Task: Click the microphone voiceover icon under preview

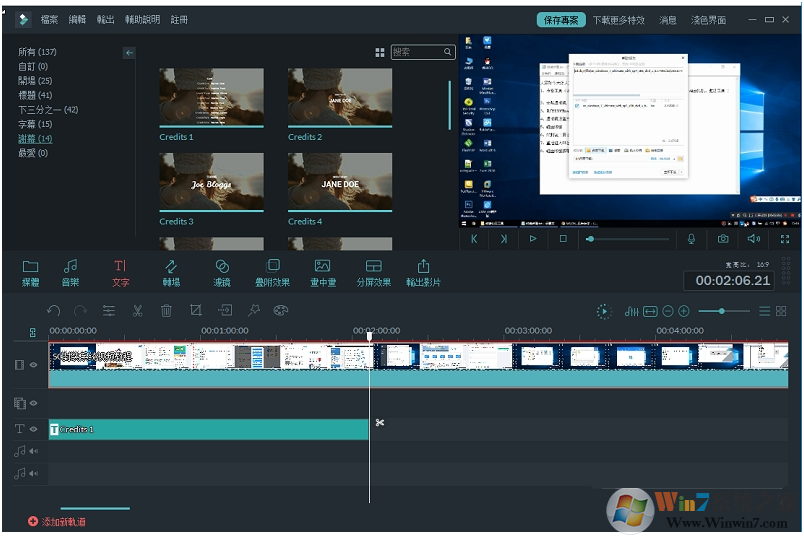Action: (691, 239)
